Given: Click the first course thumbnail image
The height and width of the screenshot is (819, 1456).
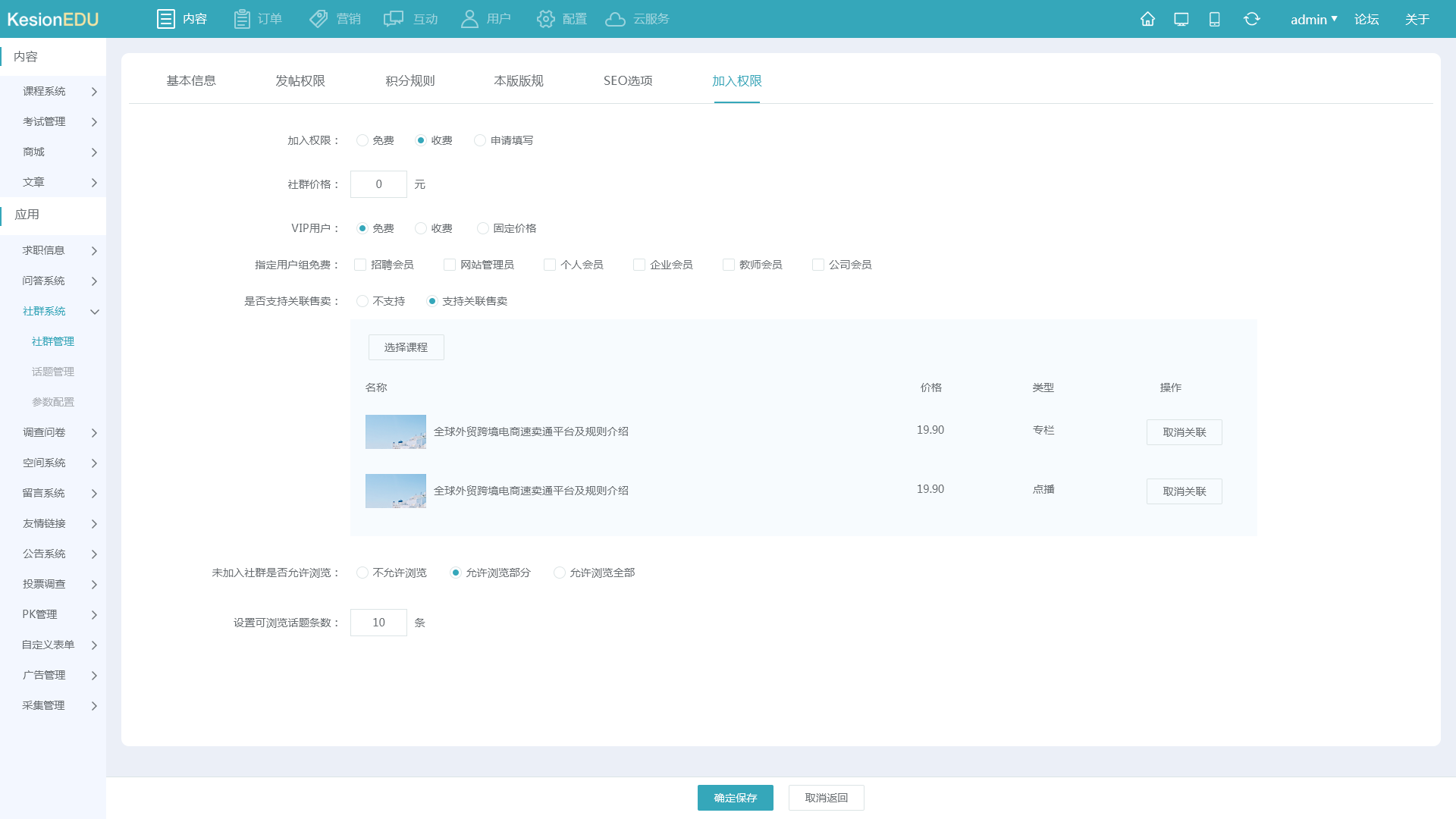Looking at the screenshot, I should point(395,431).
